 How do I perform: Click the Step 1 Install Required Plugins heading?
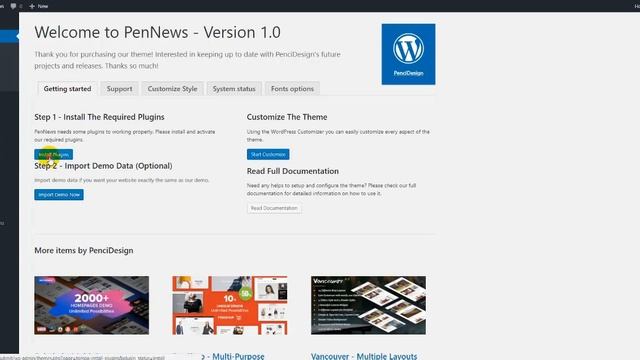(x=99, y=117)
